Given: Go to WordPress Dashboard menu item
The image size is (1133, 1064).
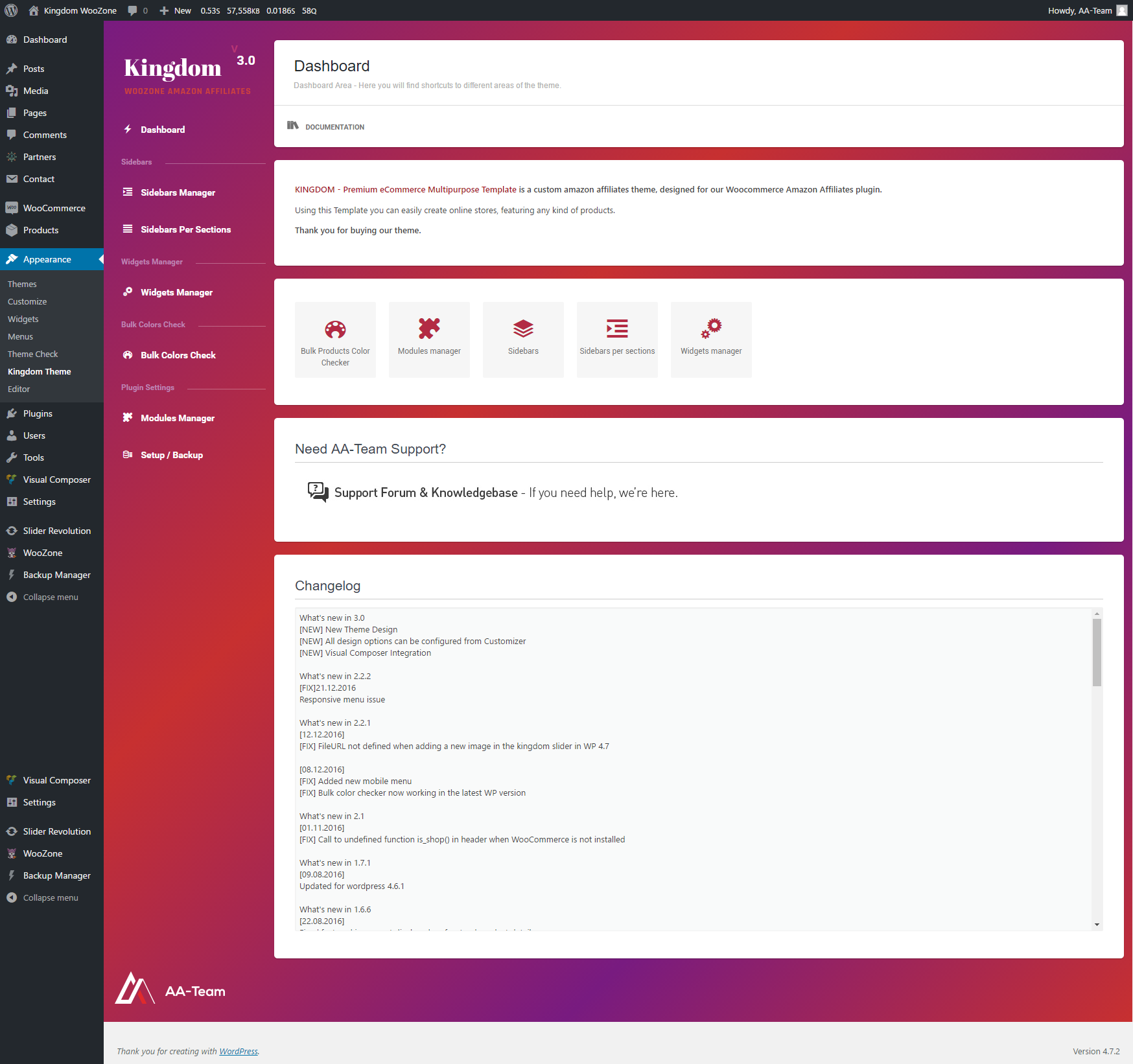Looking at the screenshot, I should pyautogui.click(x=52, y=40).
